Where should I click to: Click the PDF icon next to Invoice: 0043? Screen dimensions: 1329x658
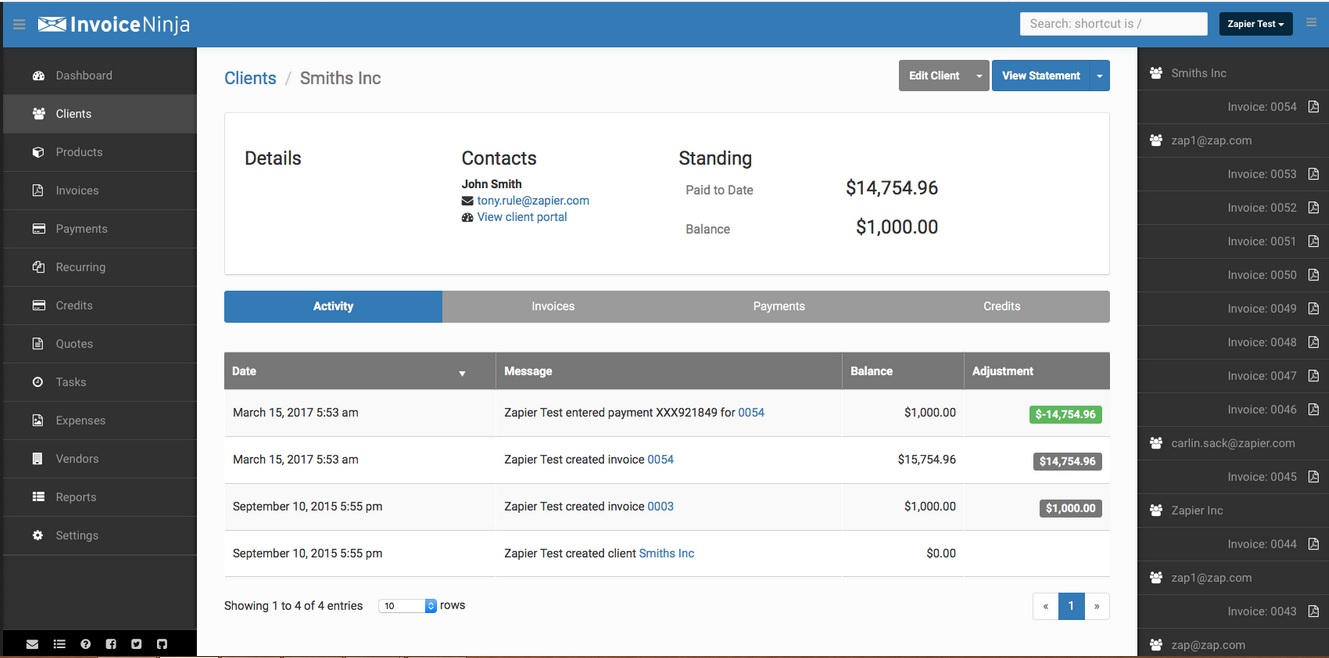(1314, 611)
